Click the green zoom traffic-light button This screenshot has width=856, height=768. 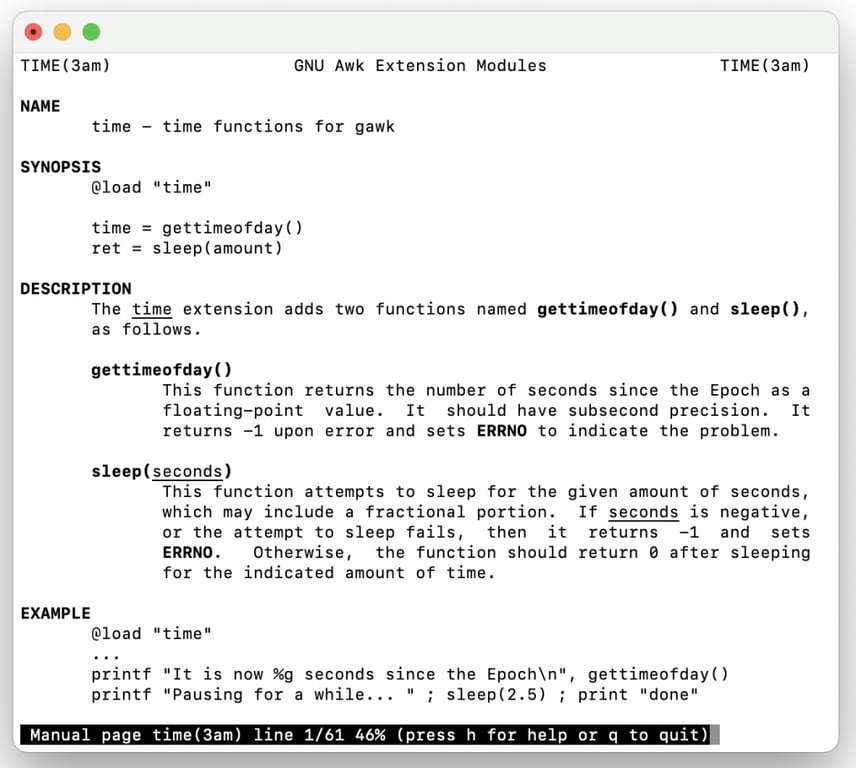91,32
